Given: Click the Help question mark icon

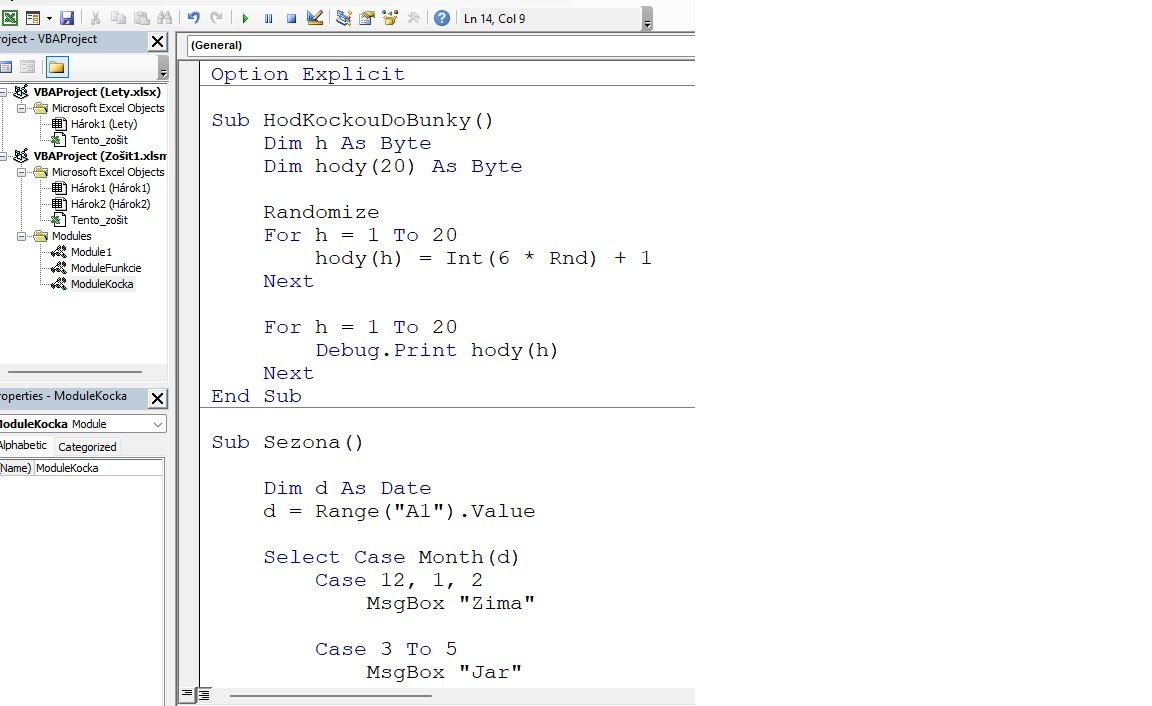Looking at the screenshot, I should [442, 18].
